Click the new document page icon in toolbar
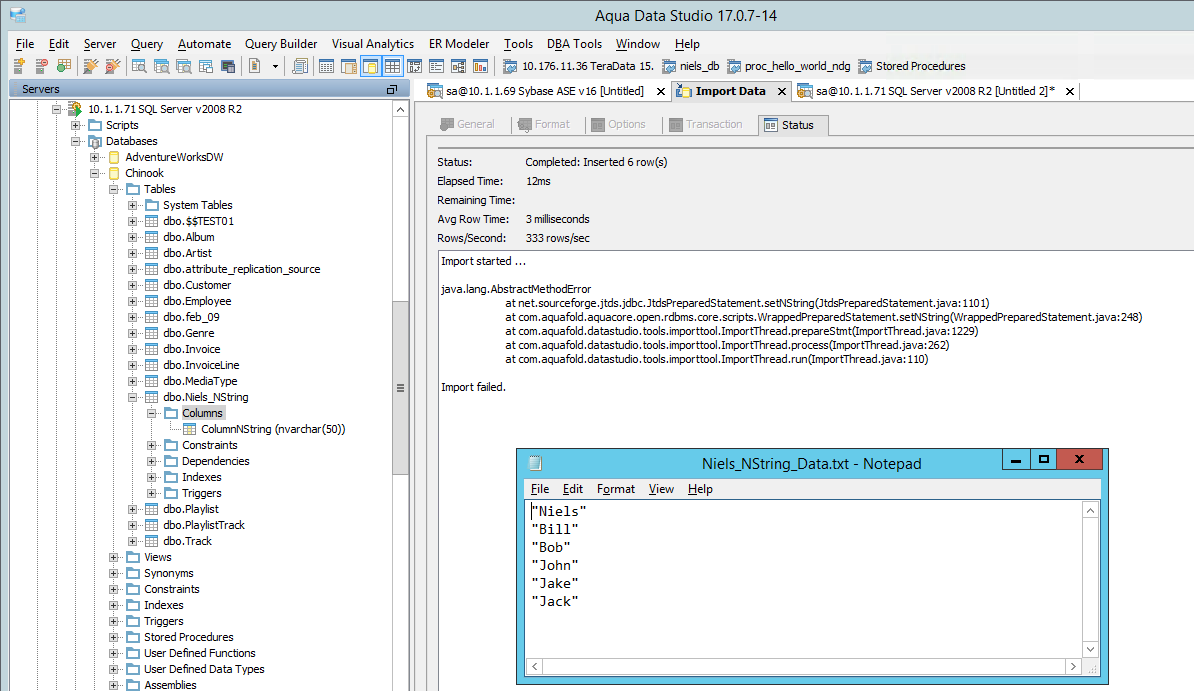 255,66
